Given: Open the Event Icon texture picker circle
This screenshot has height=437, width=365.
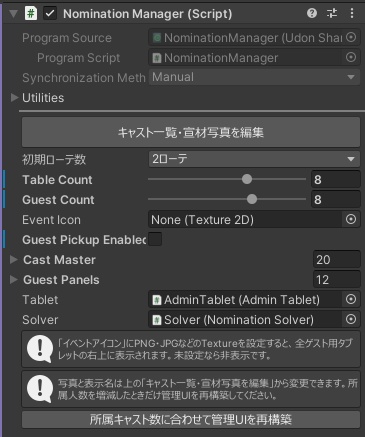Looking at the screenshot, I should 351,219.
